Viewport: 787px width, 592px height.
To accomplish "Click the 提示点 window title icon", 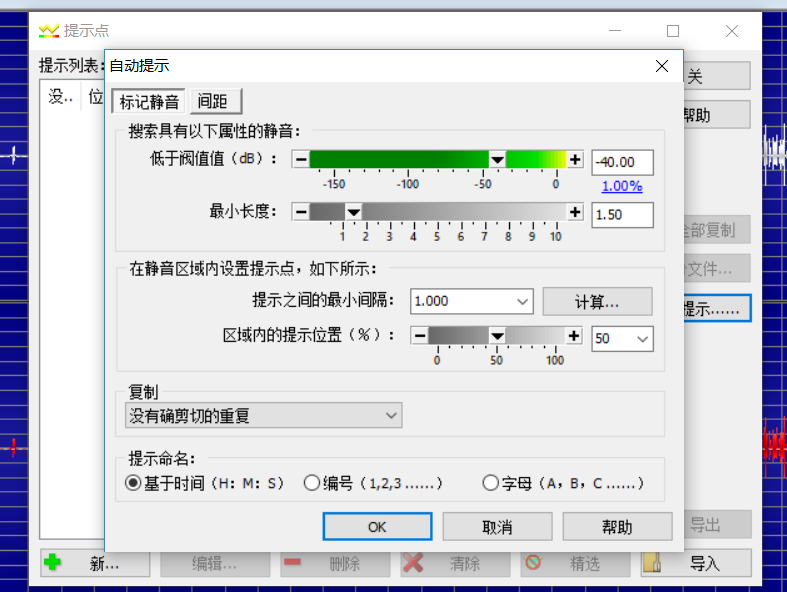I will point(49,31).
